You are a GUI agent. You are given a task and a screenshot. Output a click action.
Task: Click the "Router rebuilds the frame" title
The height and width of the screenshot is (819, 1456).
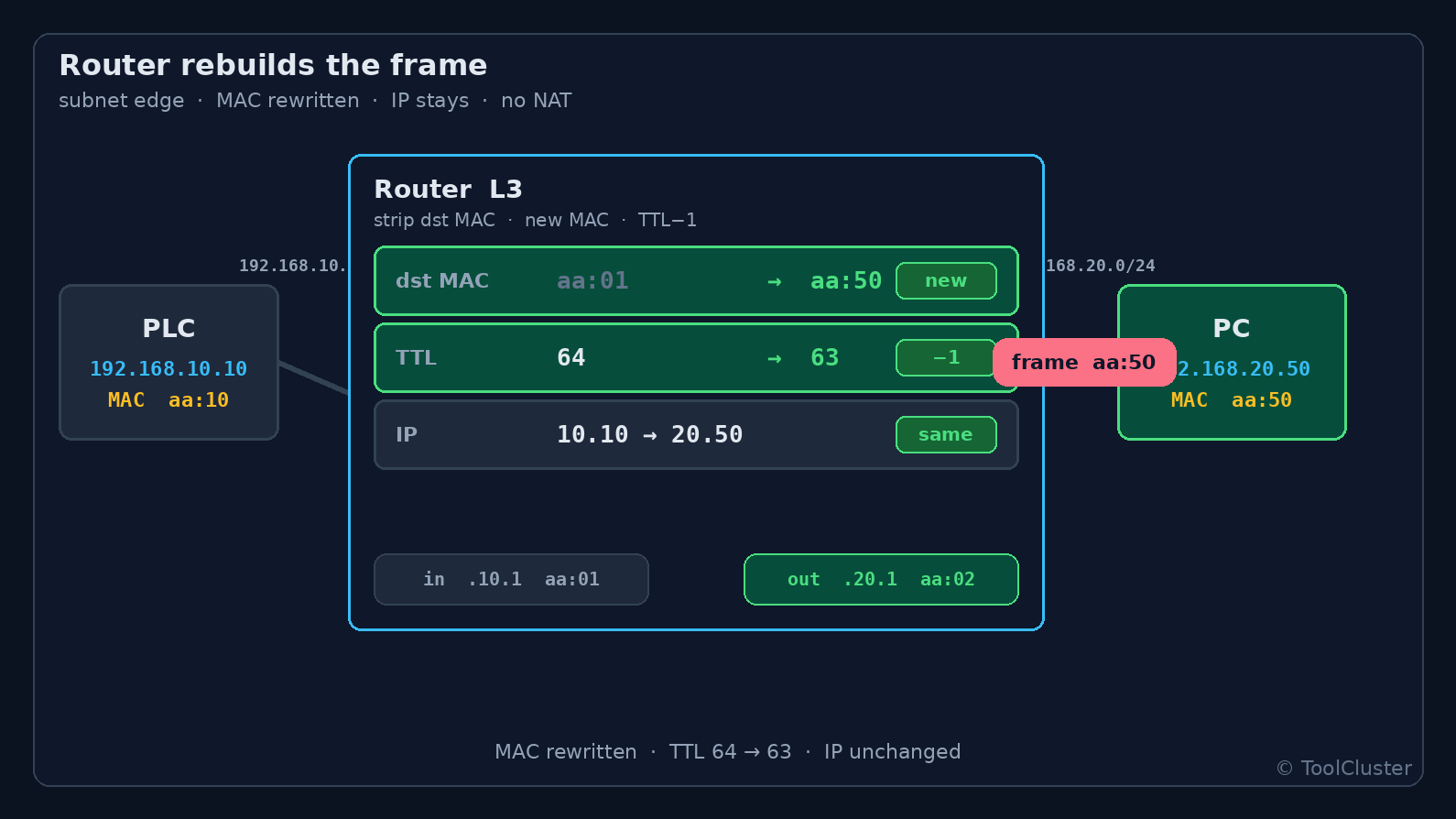coord(273,65)
